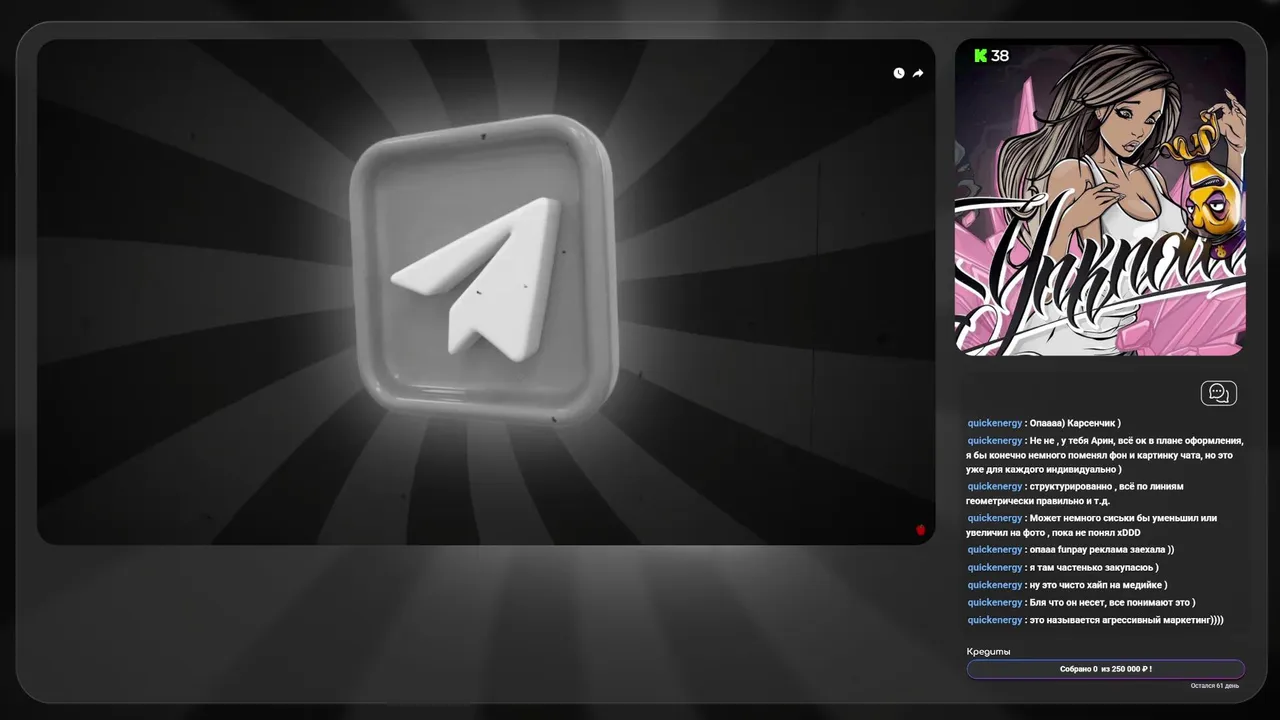Click username before 'ну это чисто хайп'
1280x720 pixels.
pos(994,584)
